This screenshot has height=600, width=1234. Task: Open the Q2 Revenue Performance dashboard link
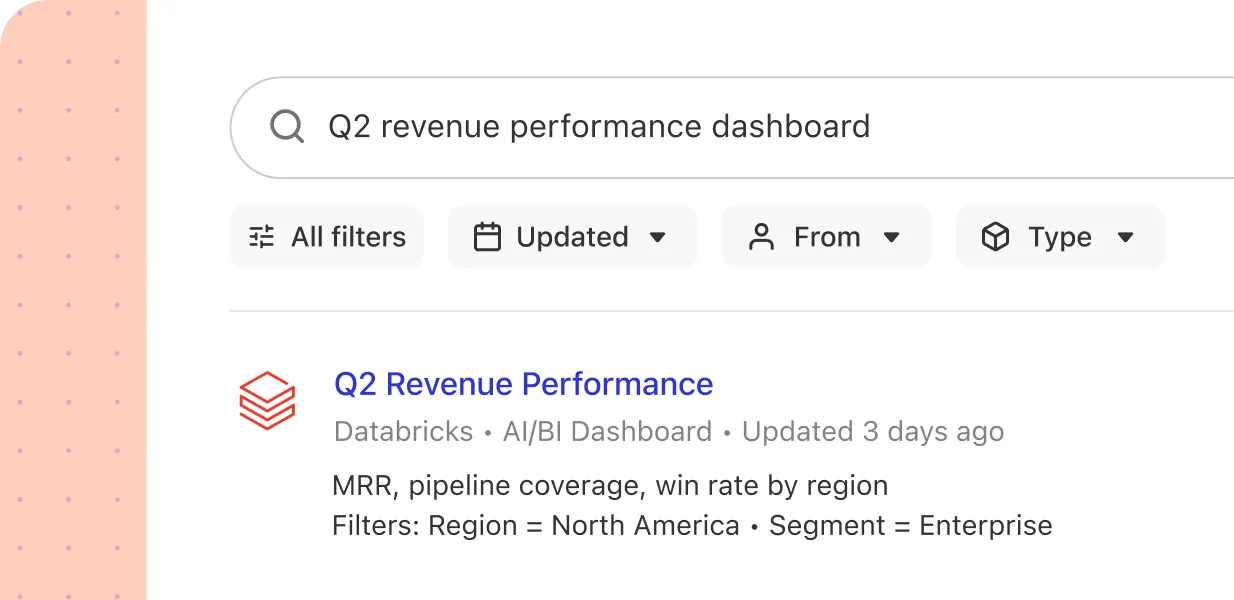[523, 384]
